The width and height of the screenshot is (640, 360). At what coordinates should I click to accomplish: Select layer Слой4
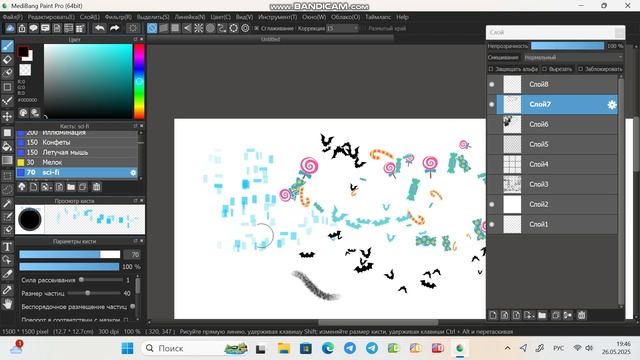point(552,164)
